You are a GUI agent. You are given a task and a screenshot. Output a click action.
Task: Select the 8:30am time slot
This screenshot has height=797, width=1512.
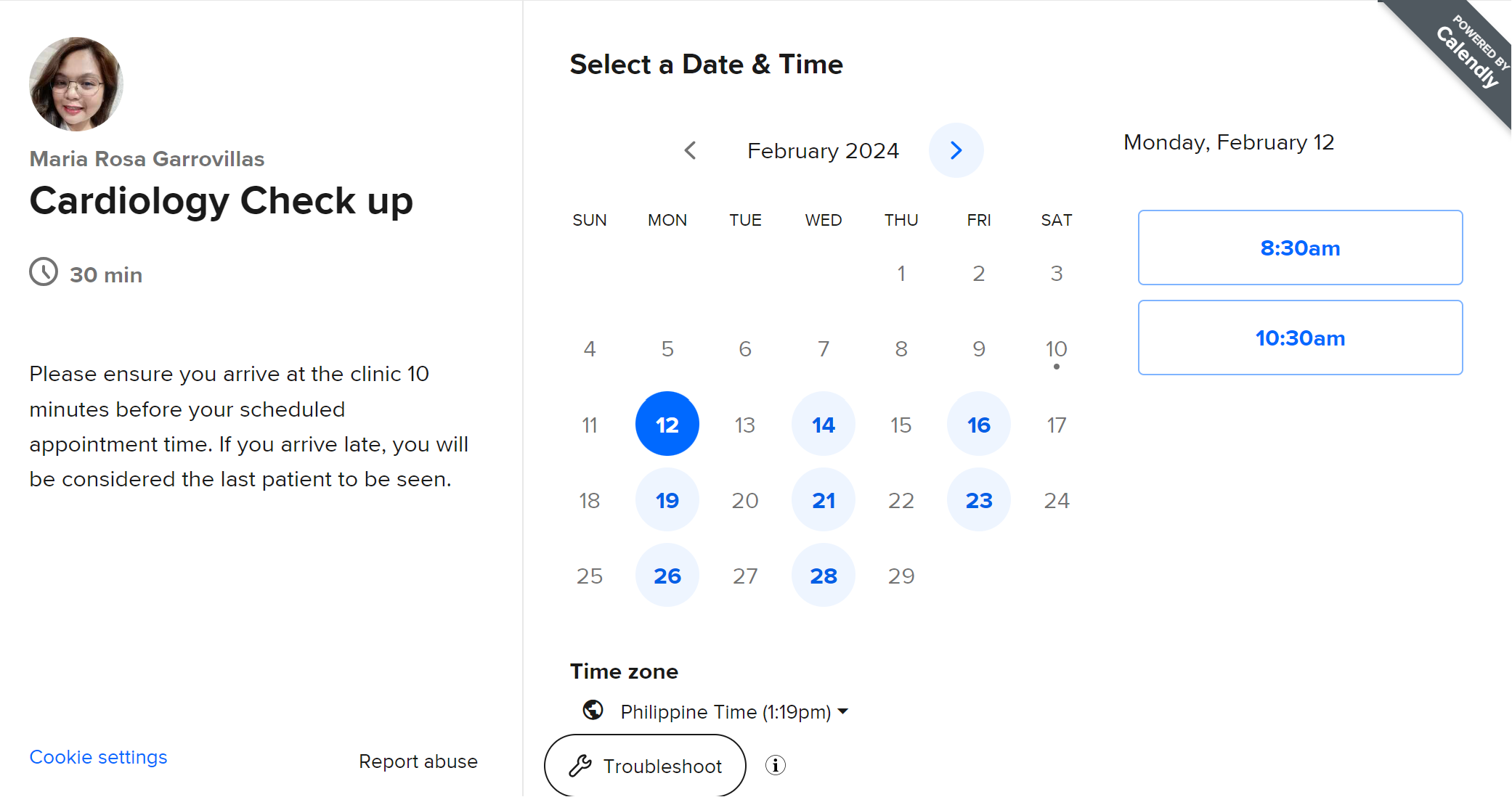pyautogui.click(x=1300, y=248)
